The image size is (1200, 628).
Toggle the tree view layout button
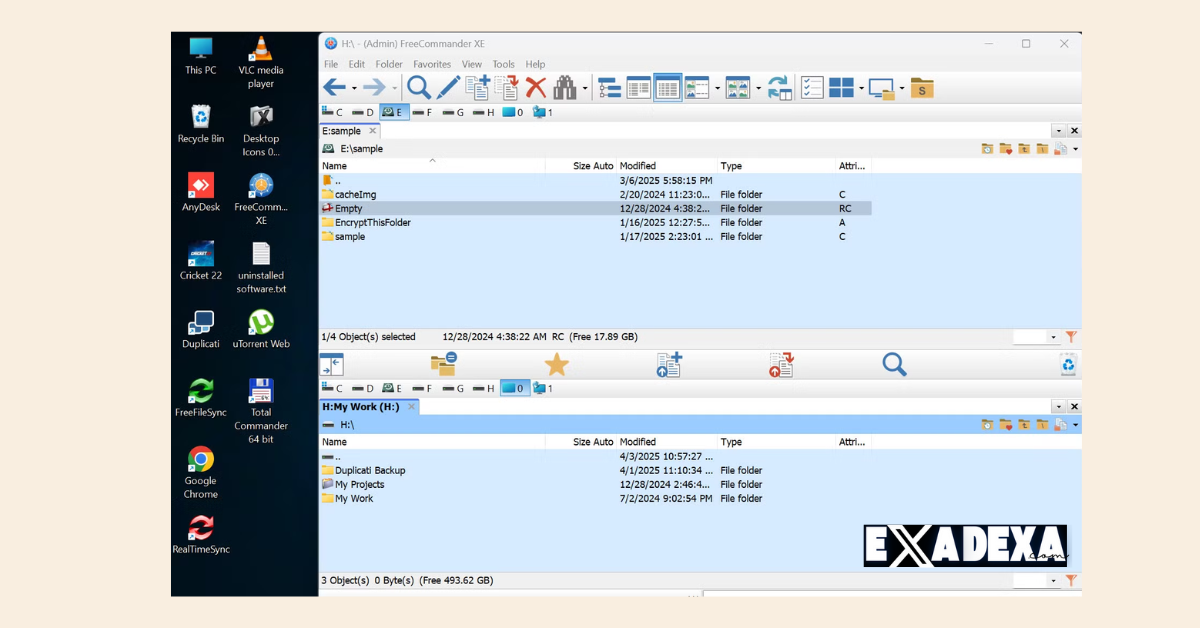[610, 88]
